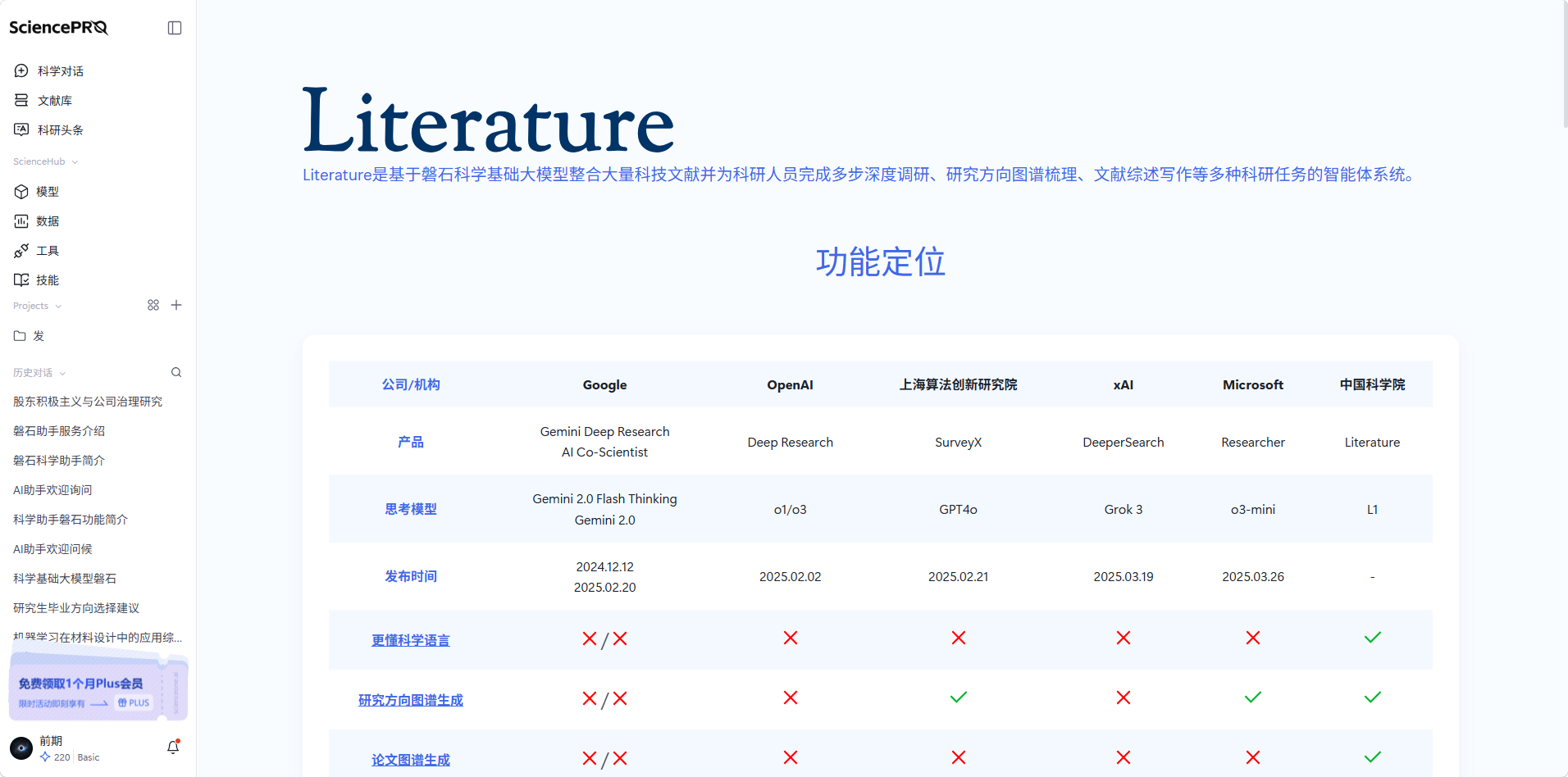Open 科学基础大模型磐石 conversation

tap(65, 579)
